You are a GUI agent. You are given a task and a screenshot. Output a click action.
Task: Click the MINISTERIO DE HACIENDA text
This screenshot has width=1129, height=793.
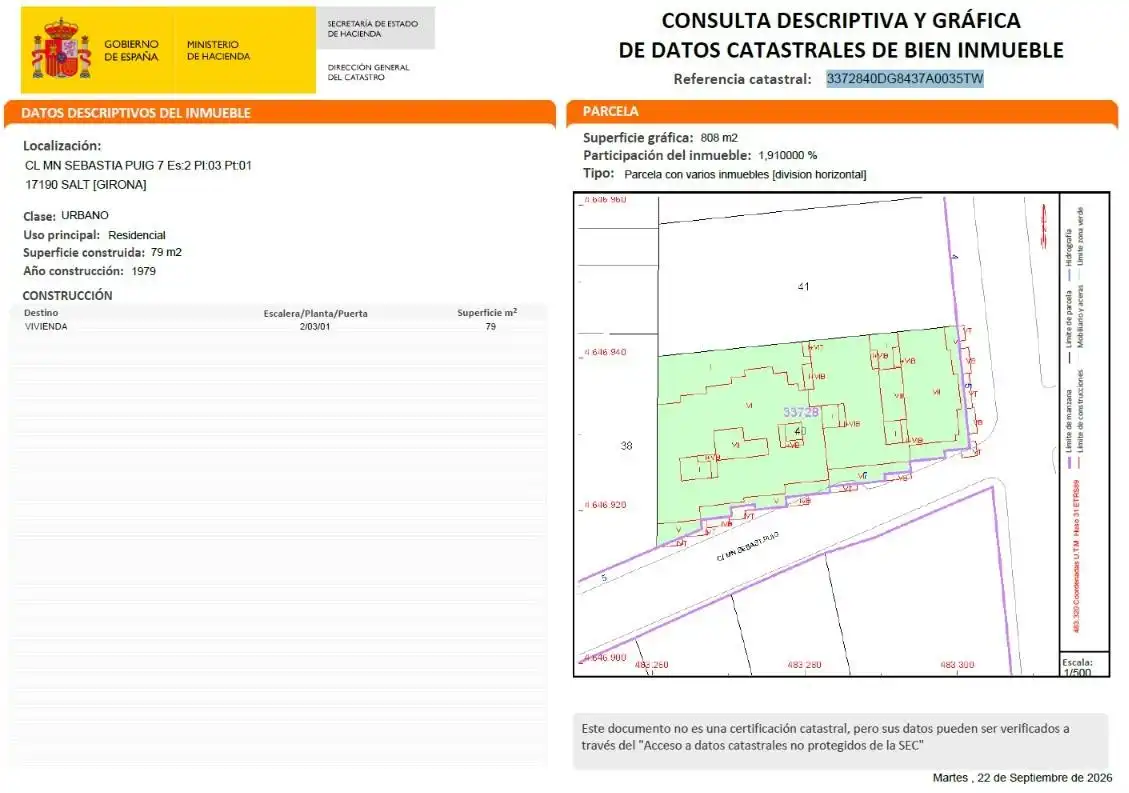[218, 50]
